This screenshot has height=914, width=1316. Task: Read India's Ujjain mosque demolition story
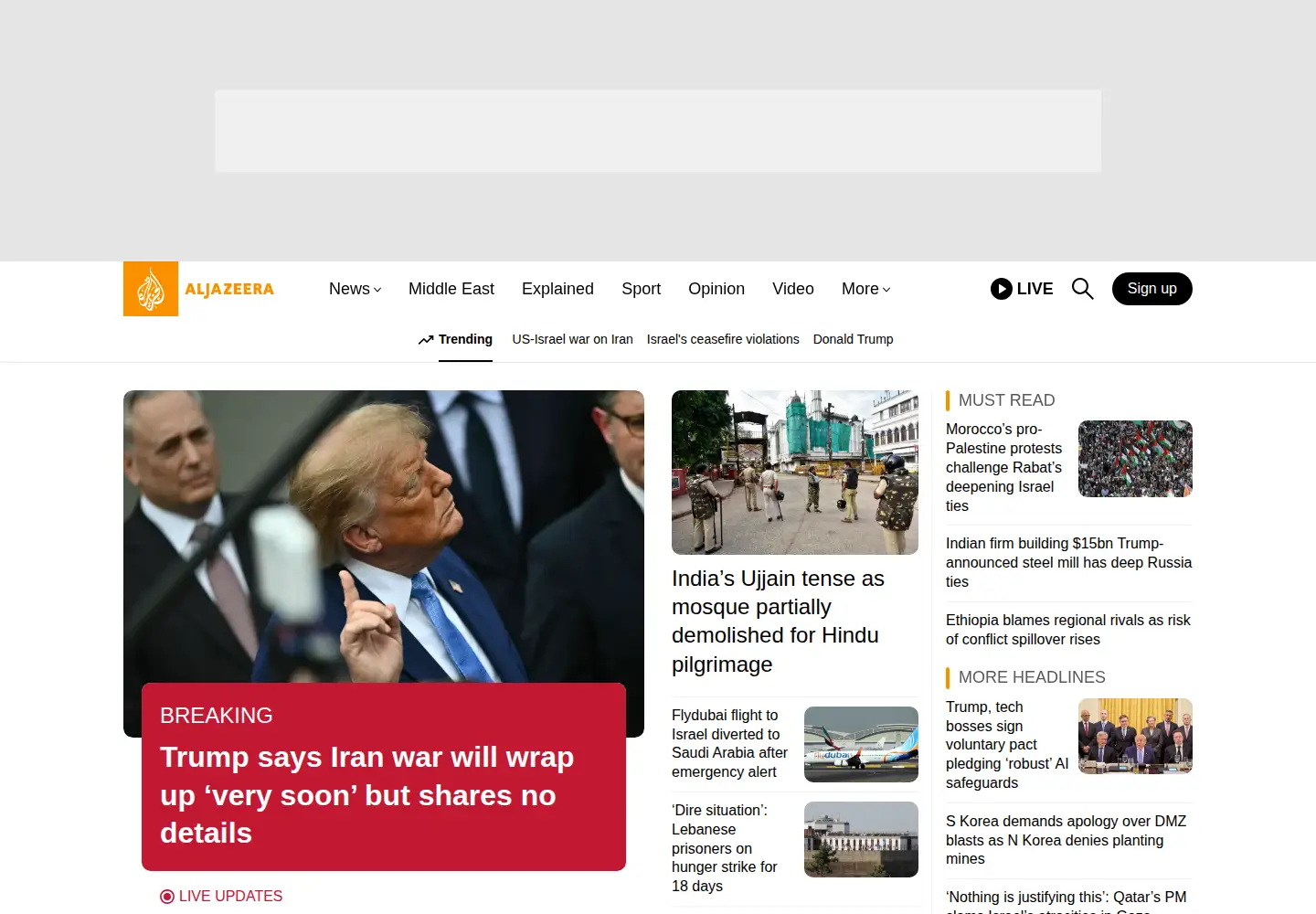click(778, 622)
